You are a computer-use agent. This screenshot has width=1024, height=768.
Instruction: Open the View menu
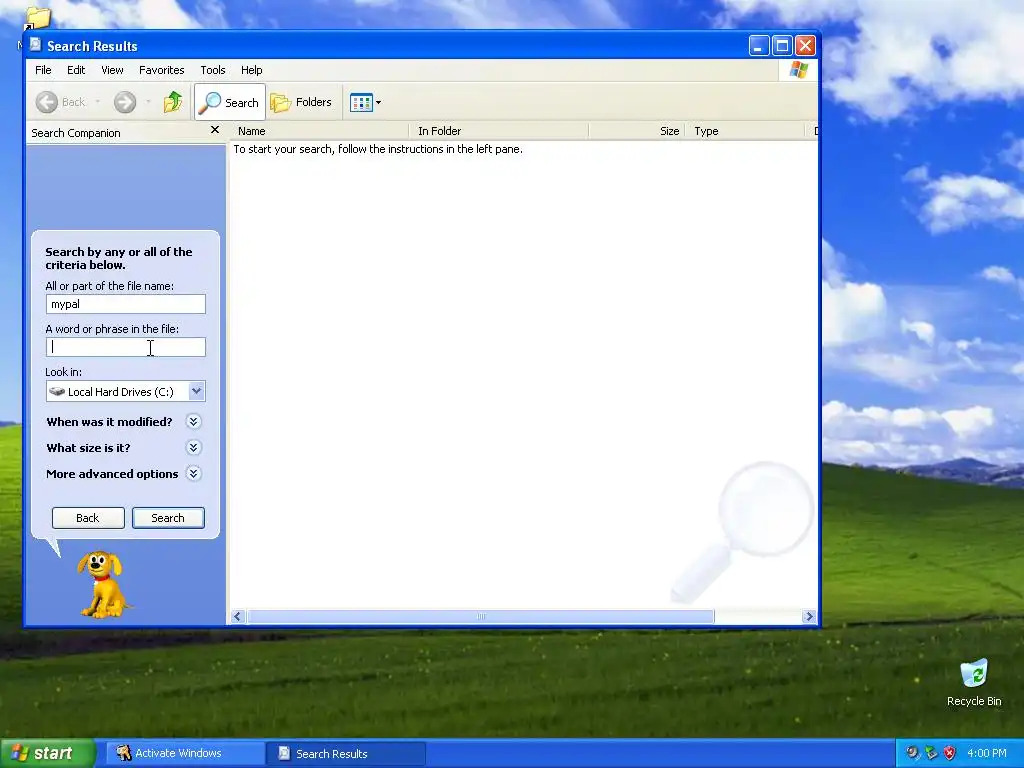tap(112, 70)
